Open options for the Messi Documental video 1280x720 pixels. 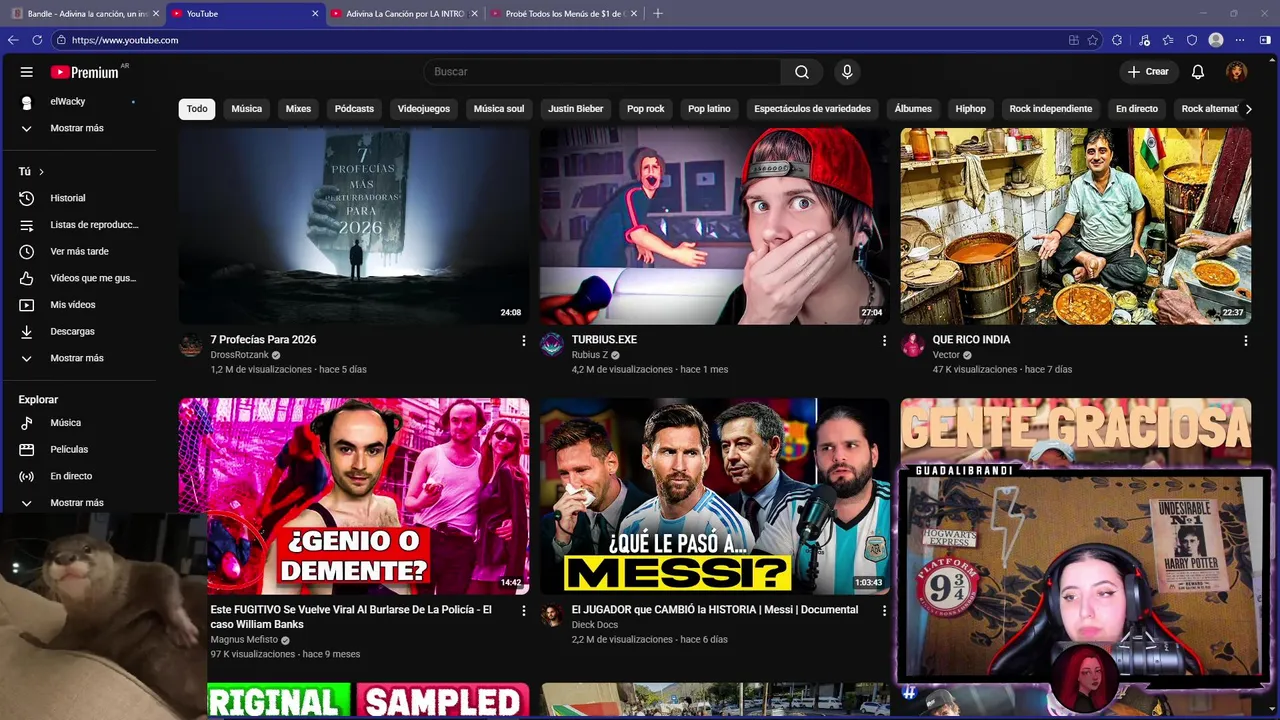coord(884,610)
